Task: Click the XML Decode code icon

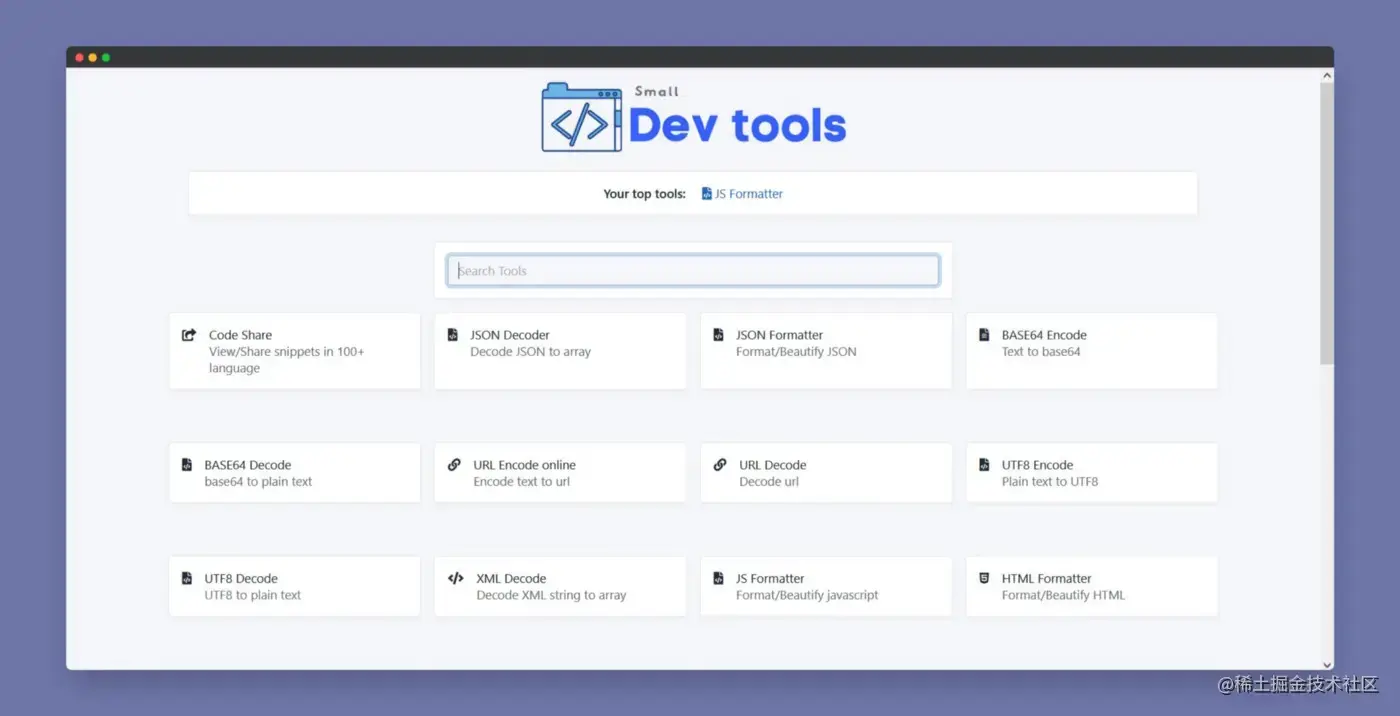Action: [455, 578]
